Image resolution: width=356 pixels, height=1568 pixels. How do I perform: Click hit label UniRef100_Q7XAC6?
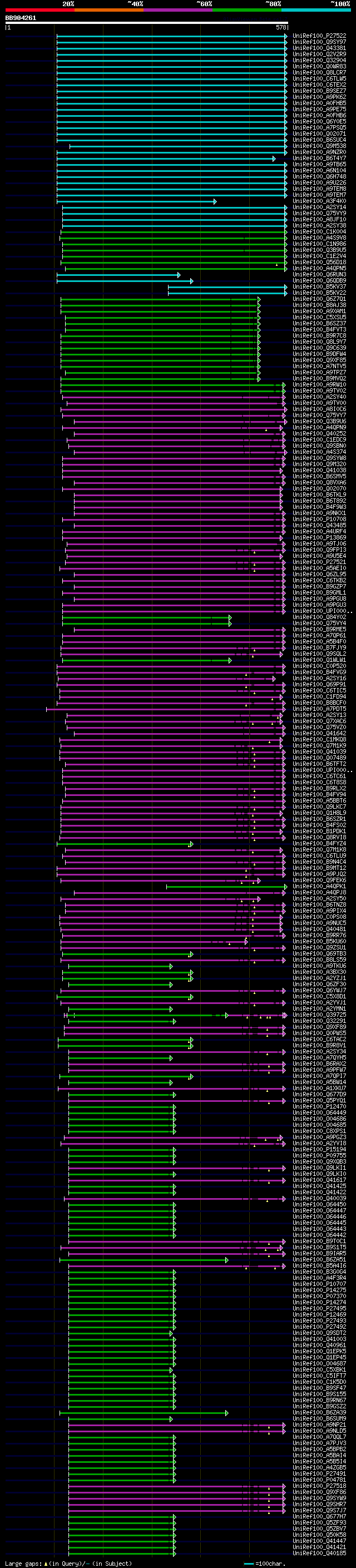319,721
